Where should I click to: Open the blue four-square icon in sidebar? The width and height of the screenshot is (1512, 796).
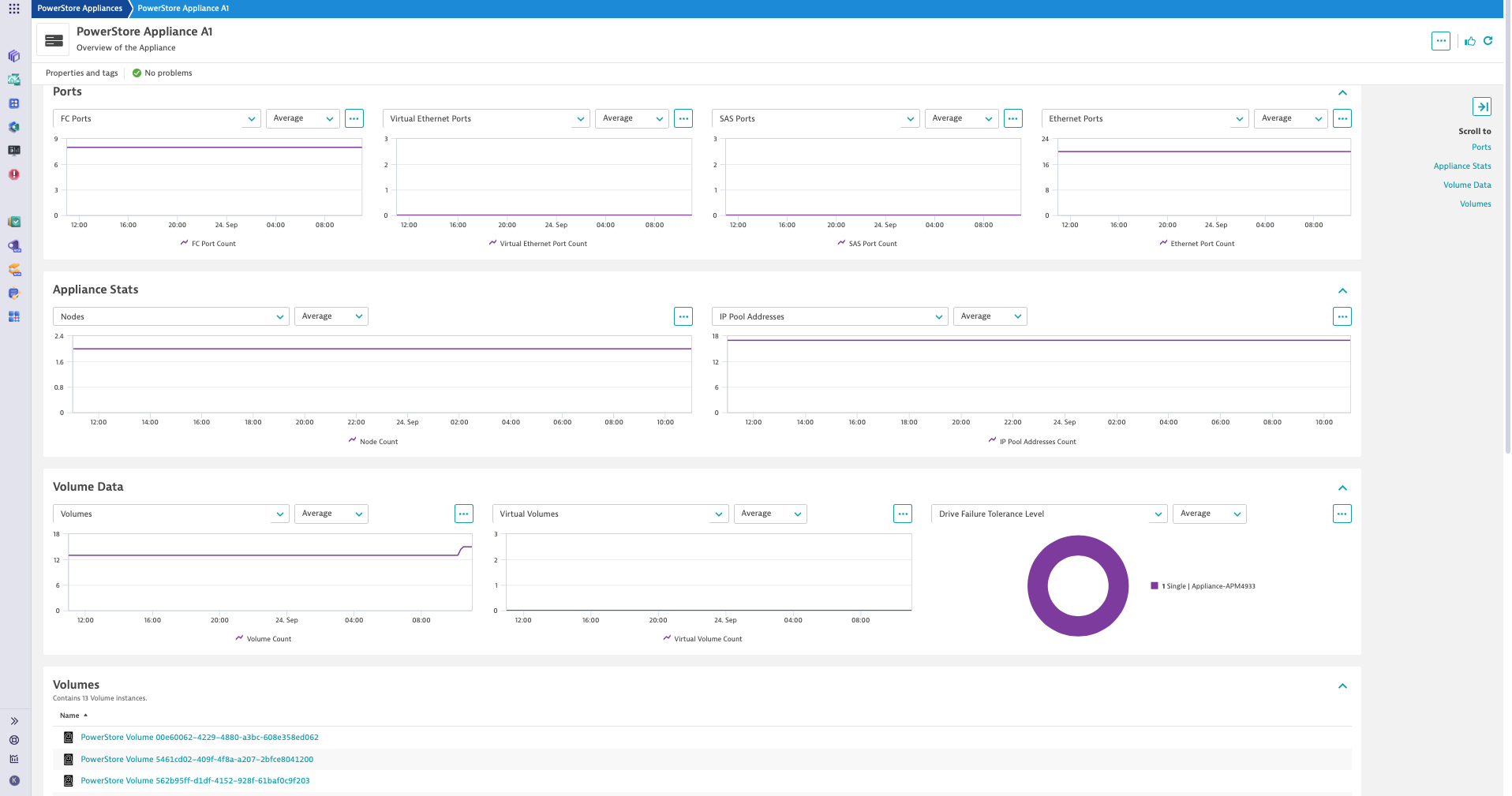point(14,103)
